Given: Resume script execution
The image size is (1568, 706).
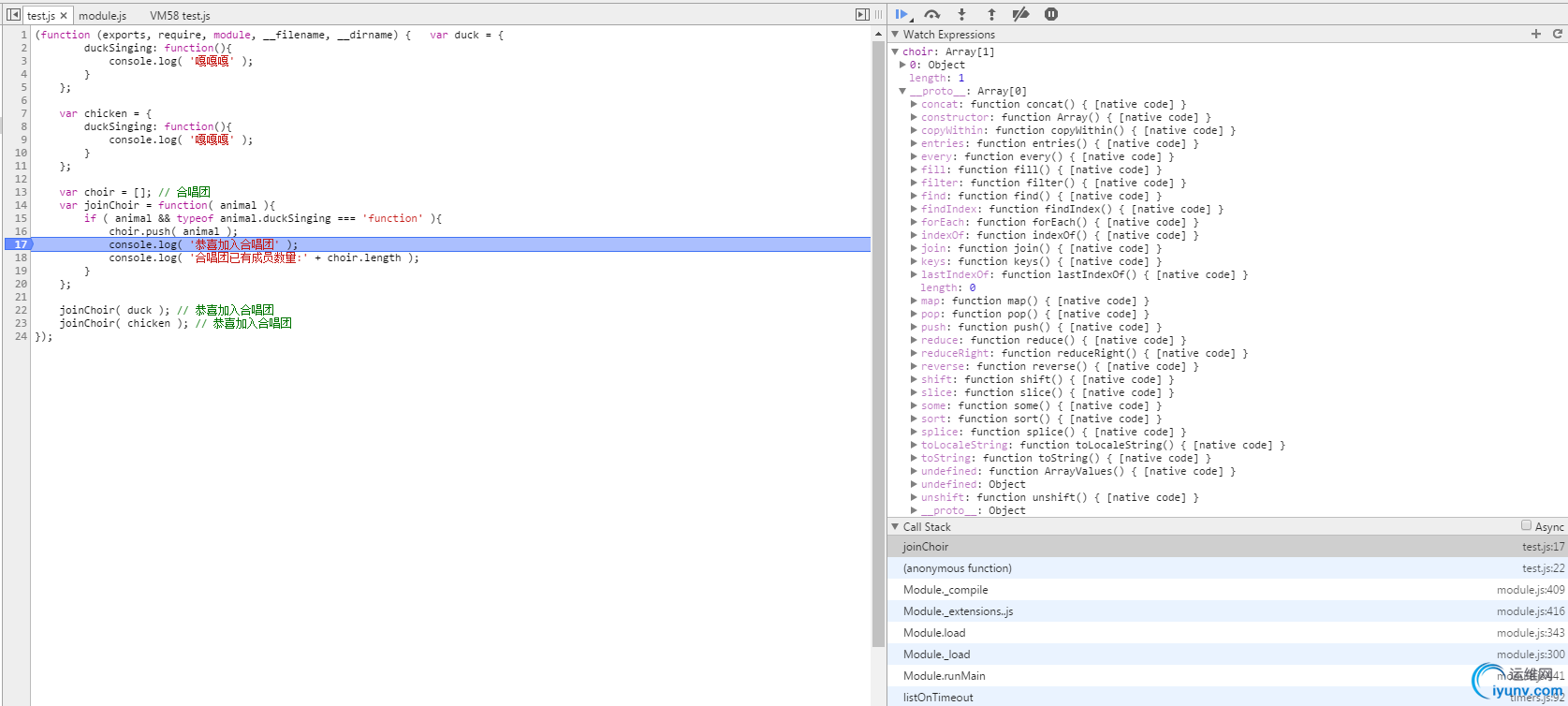Looking at the screenshot, I should pyautogui.click(x=901, y=14).
